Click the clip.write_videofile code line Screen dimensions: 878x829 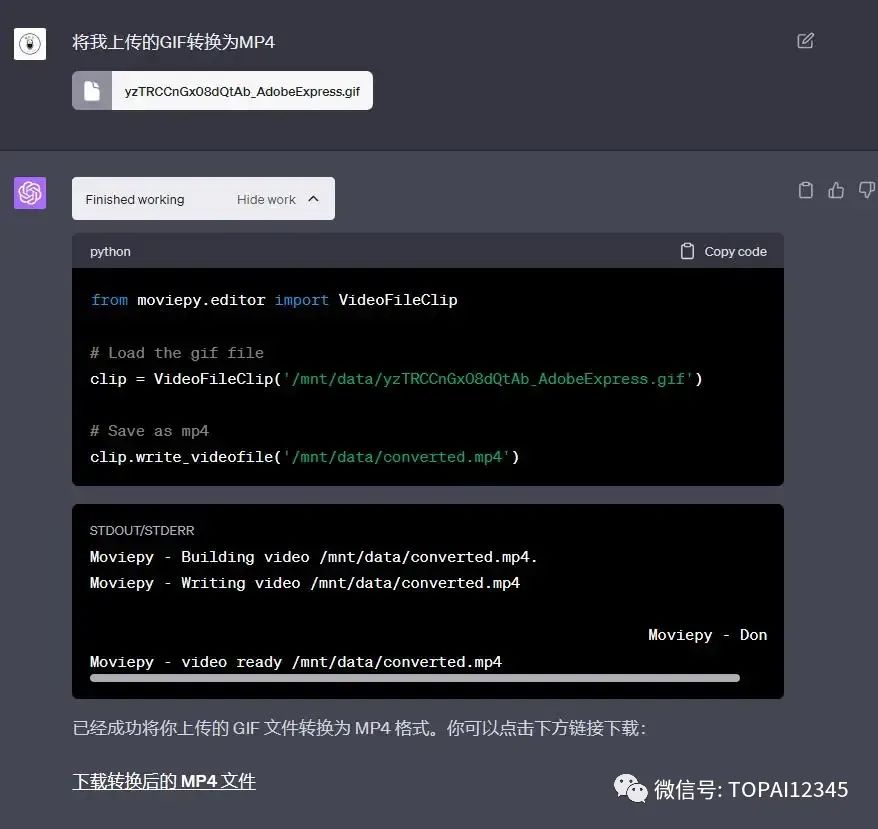point(304,457)
